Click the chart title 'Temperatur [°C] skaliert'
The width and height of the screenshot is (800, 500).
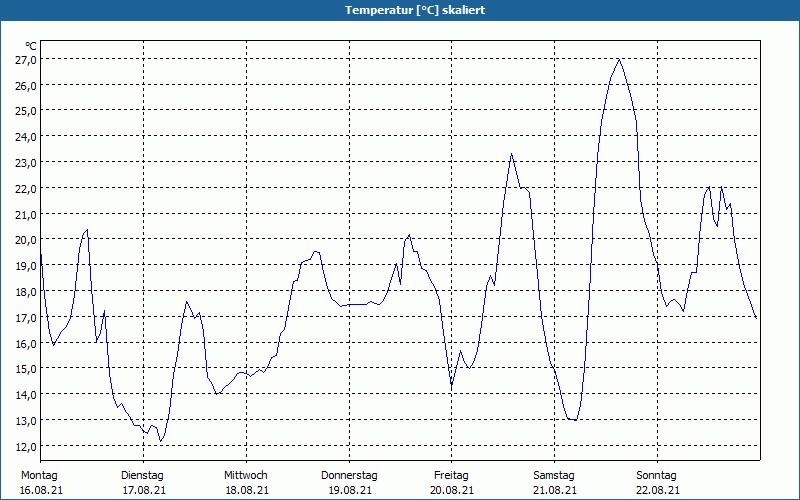(x=400, y=10)
